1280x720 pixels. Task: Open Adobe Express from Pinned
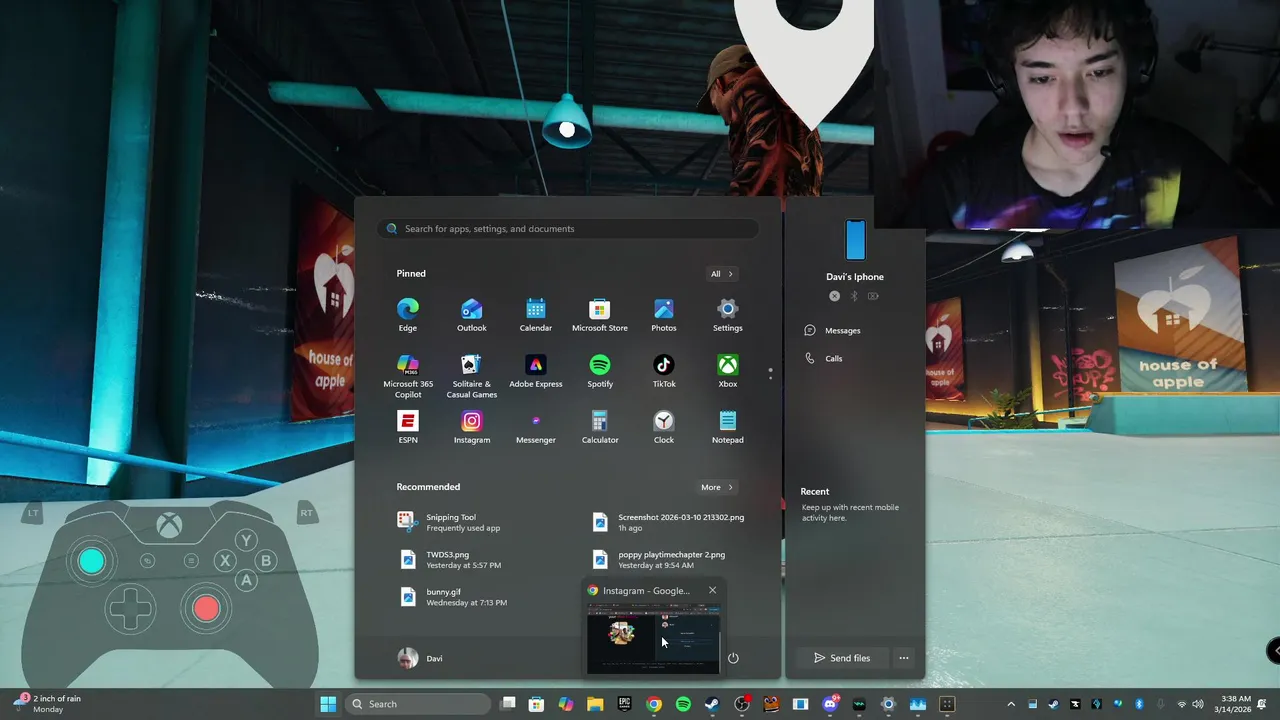point(536,371)
